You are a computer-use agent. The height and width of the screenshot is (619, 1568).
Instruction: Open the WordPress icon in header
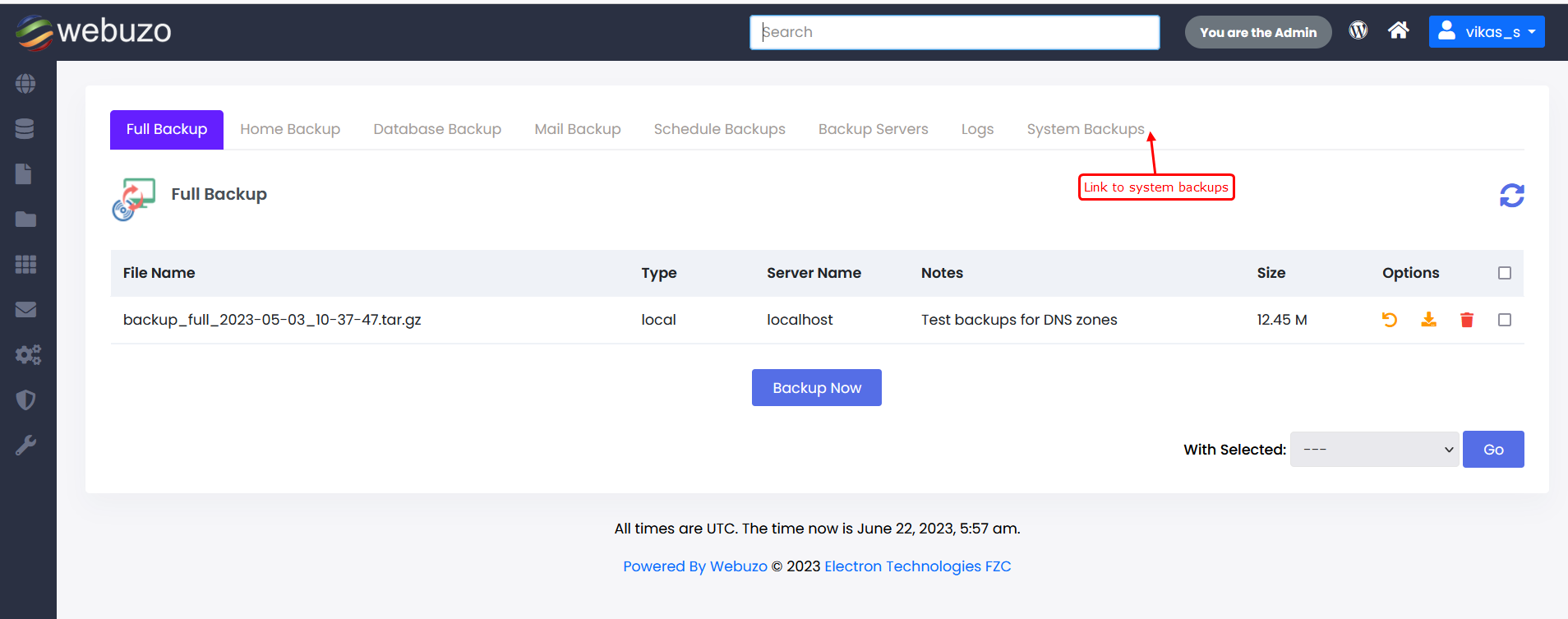tap(1358, 31)
